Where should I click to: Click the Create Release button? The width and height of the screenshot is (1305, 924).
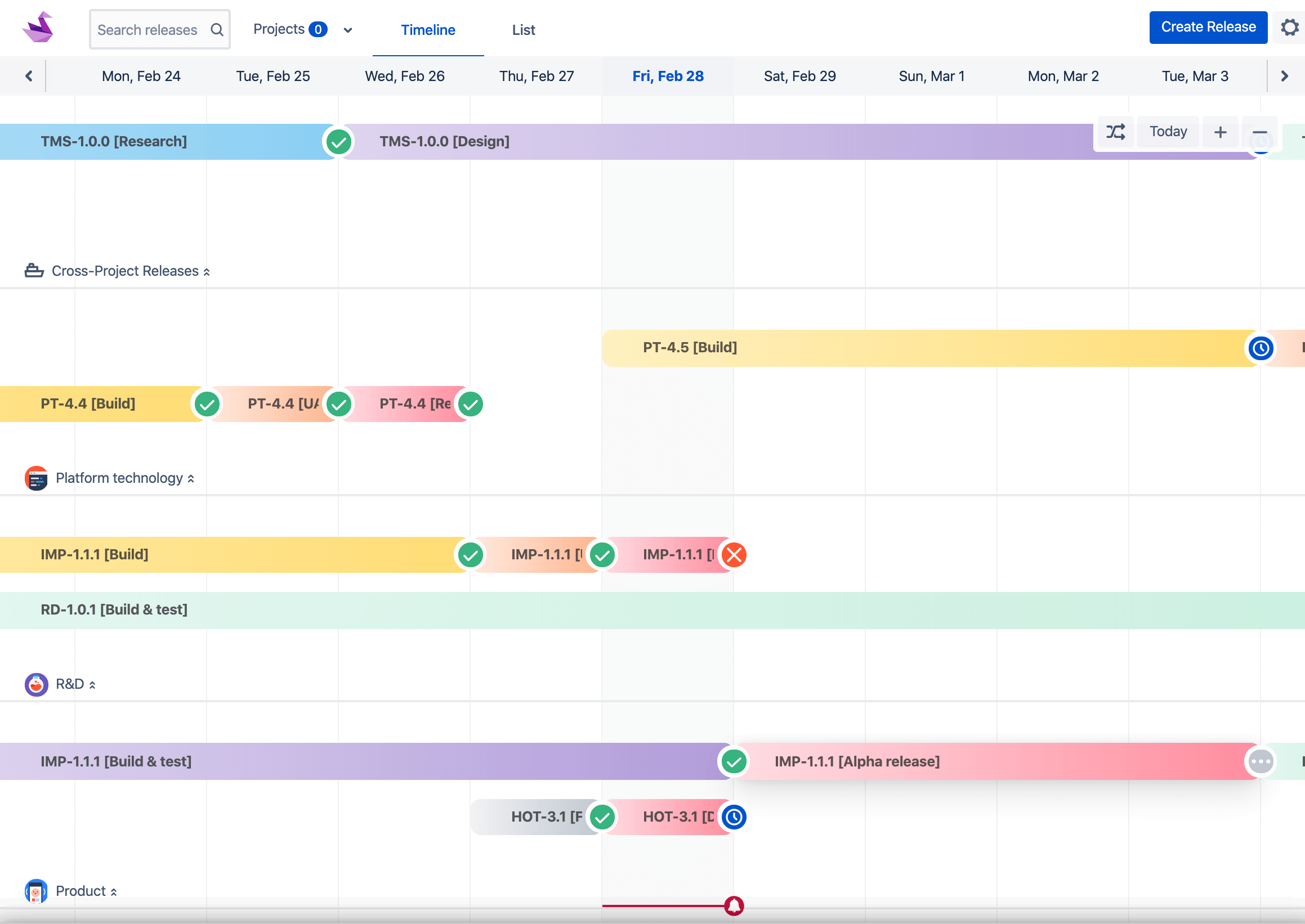click(x=1208, y=27)
